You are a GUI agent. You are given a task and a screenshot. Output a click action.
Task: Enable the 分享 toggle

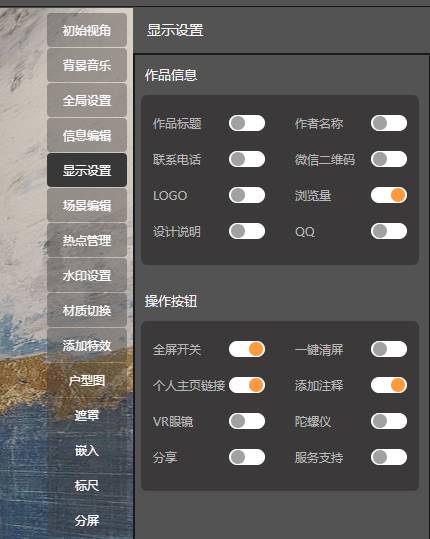(247, 457)
